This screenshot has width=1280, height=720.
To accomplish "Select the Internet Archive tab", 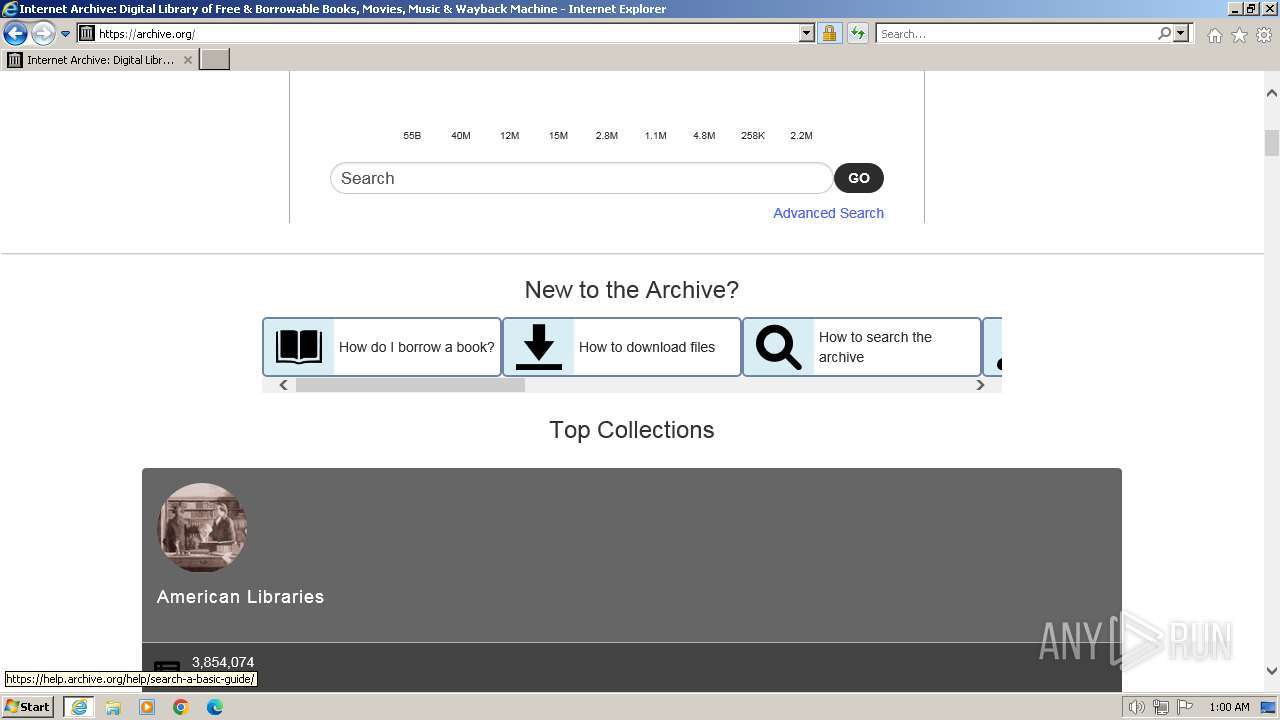I will coord(100,60).
